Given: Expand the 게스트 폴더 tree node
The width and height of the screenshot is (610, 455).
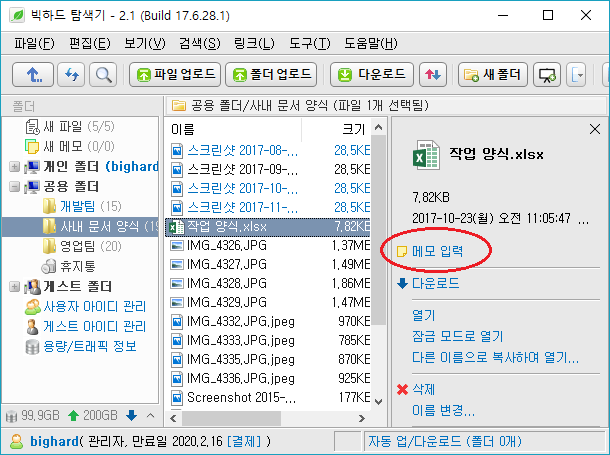Looking at the screenshot, I should 14,287.
